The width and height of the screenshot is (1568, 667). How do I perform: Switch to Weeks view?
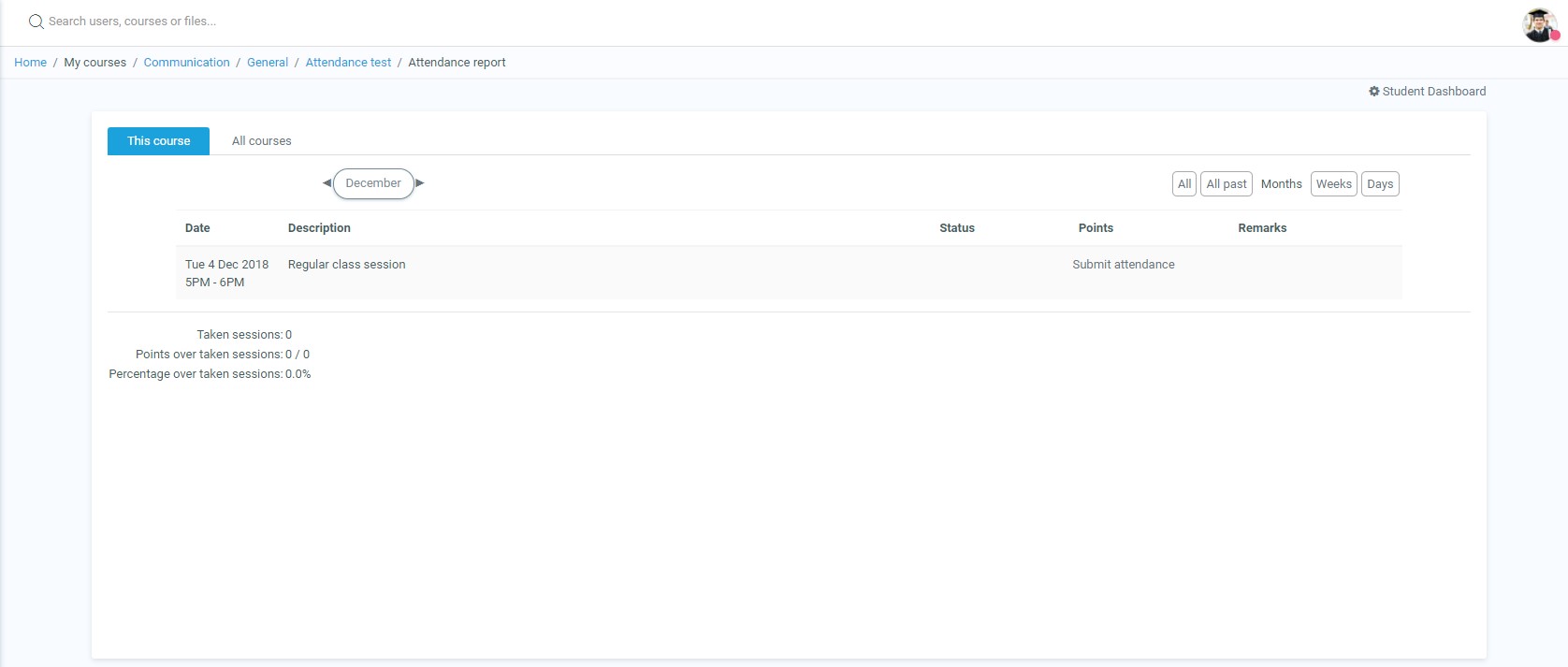click(1333, 184)
